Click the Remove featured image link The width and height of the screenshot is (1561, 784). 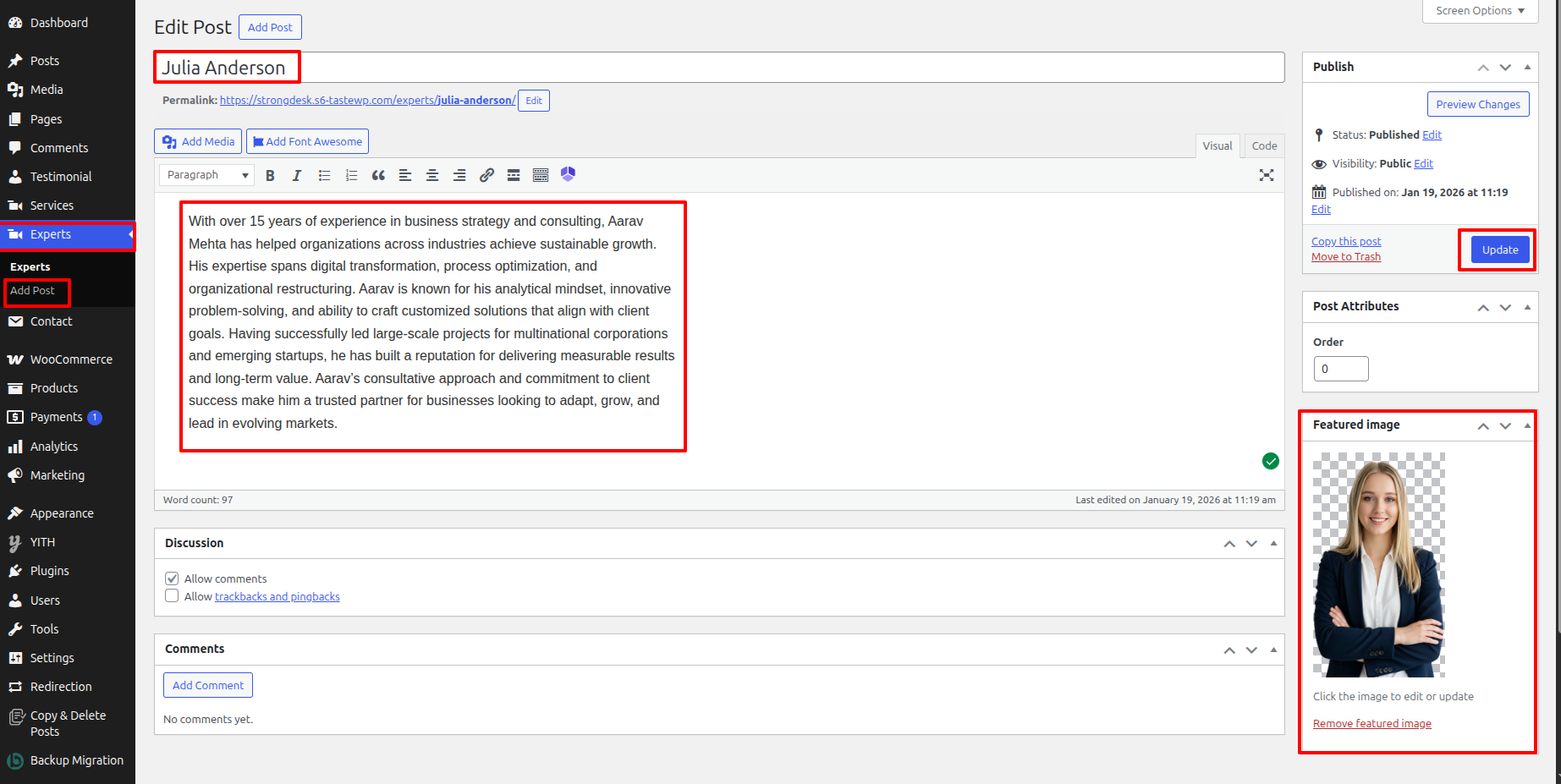(x=1371, y=724)
